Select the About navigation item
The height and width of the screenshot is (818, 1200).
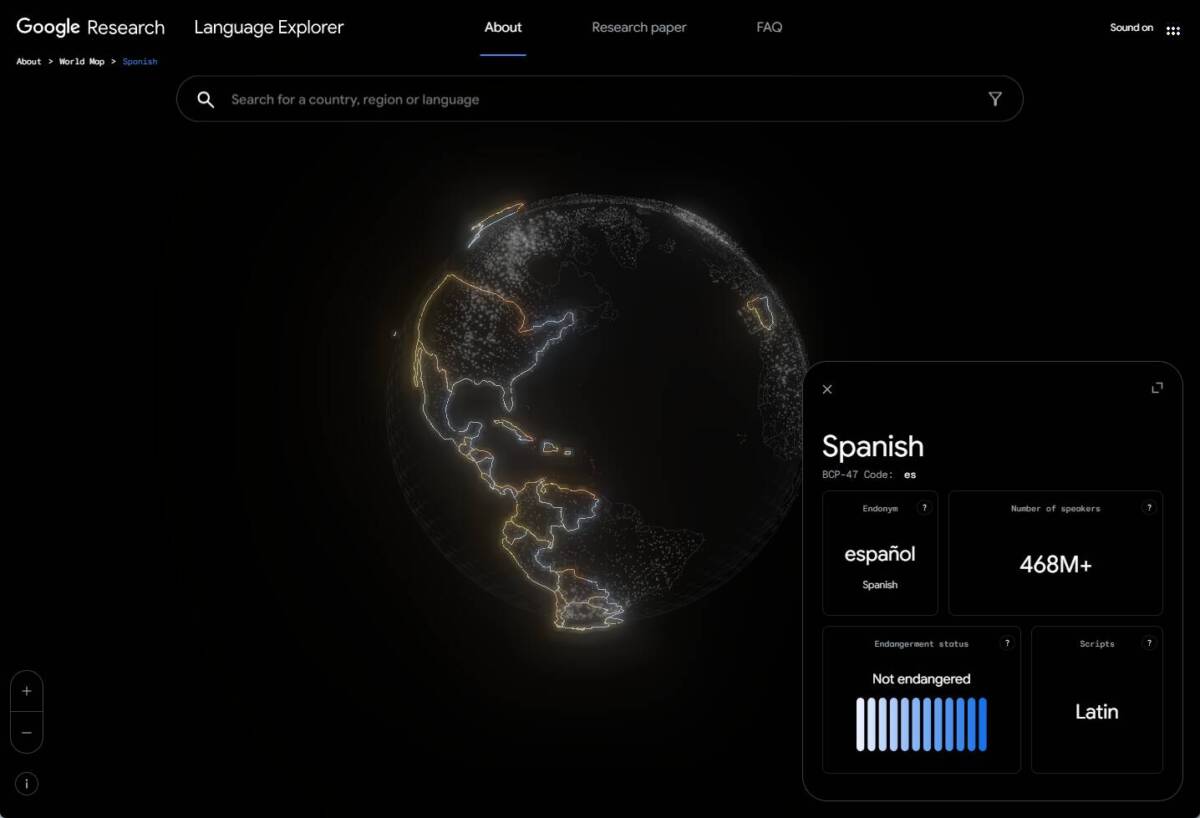[503, 27]
